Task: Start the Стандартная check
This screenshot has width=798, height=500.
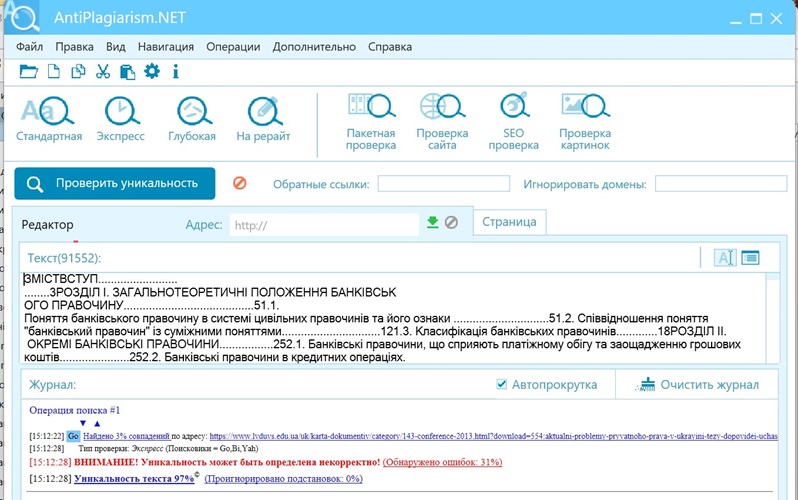Action: coord(49,119)
